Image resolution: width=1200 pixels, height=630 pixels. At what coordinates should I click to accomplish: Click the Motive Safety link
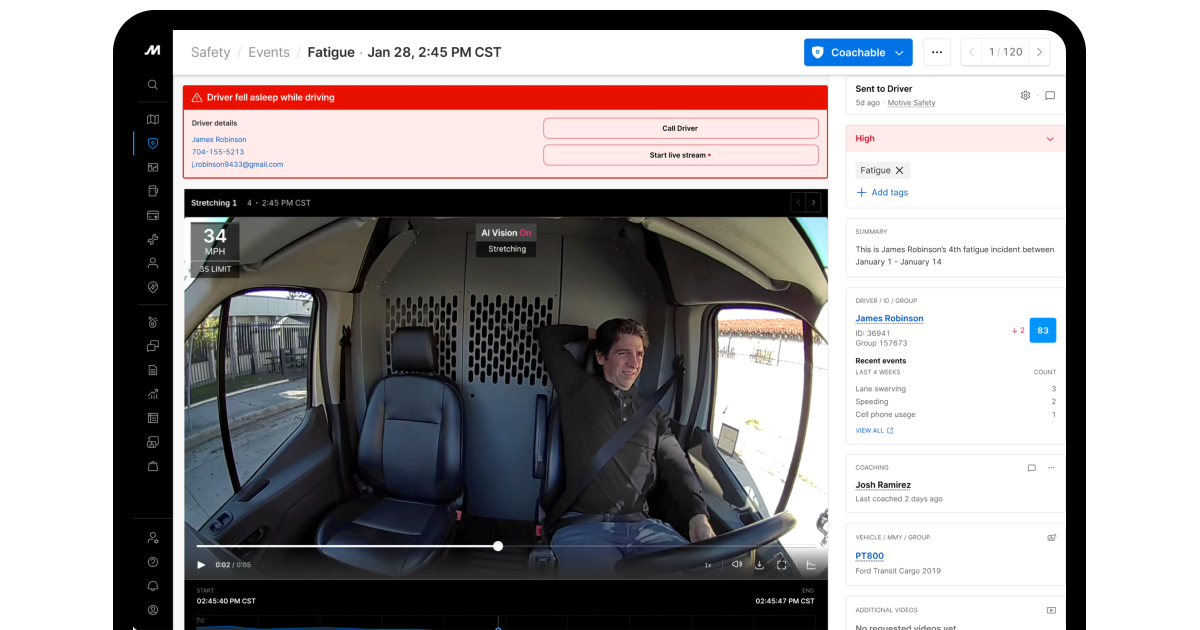tap(912, 103)
